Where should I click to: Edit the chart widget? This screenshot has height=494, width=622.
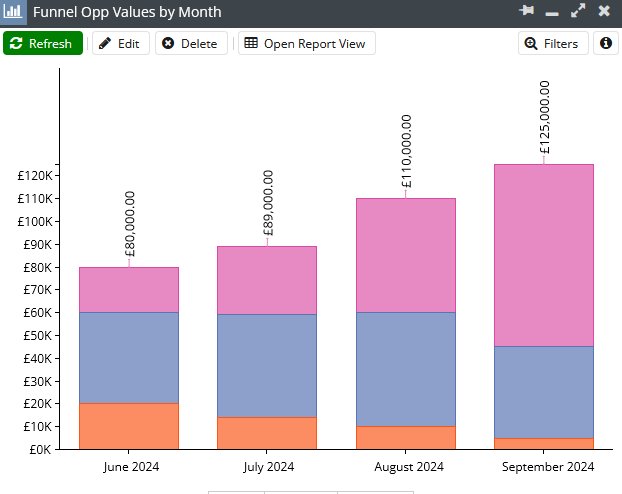click(121, 43)
